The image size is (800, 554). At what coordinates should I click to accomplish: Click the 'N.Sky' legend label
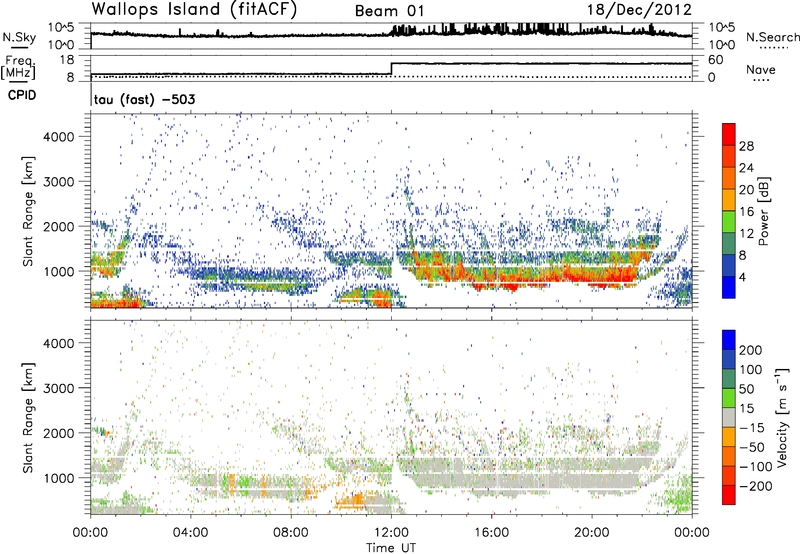[19, 37]
